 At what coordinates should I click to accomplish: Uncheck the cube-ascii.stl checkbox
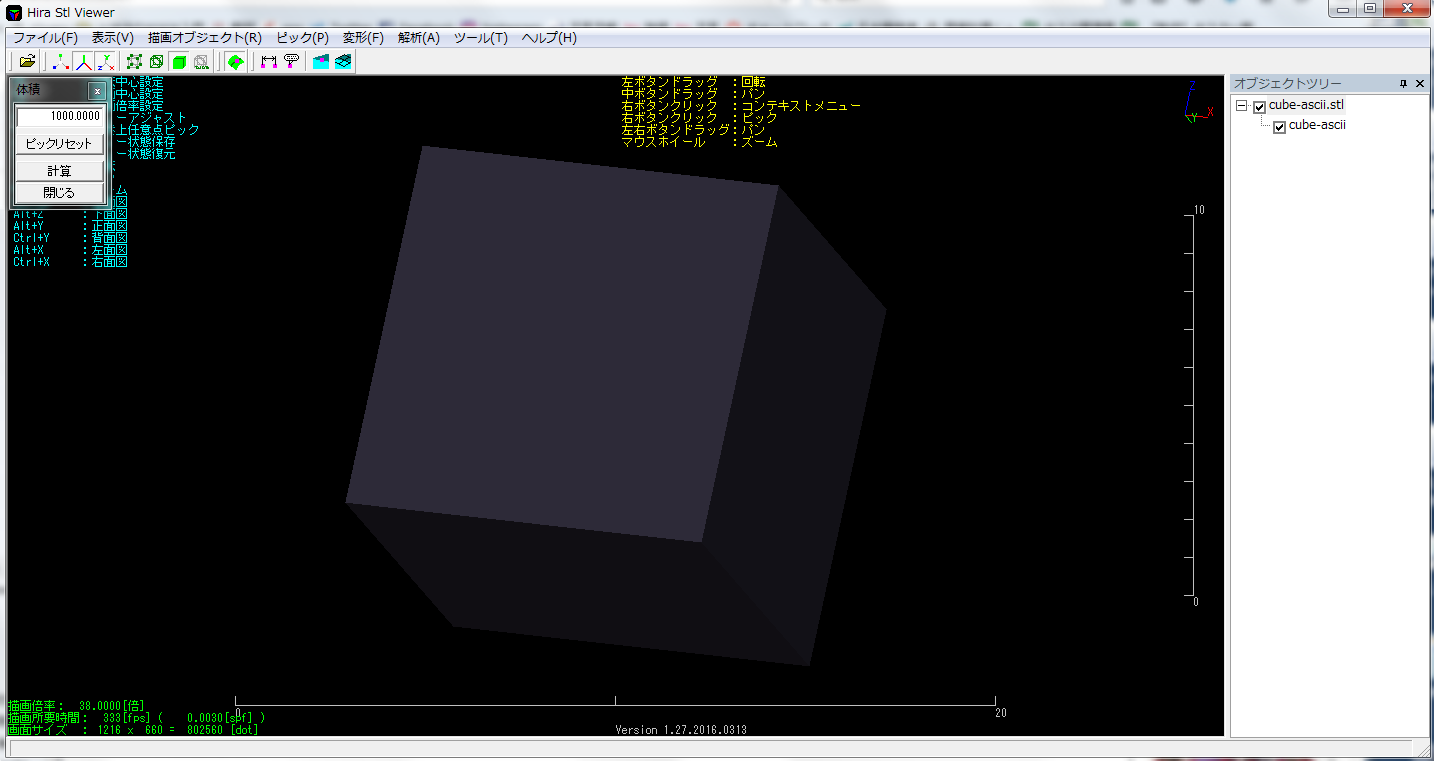1259,106
